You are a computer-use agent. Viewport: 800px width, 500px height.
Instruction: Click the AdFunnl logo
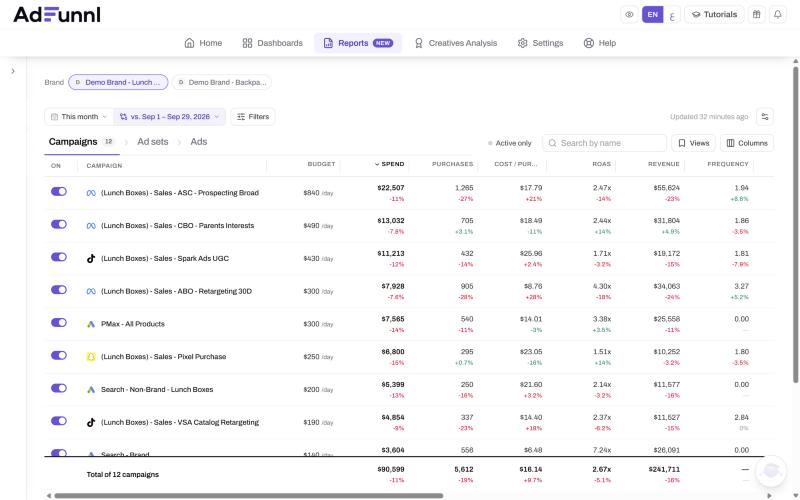pyautogui.click(x=57, y=15)
